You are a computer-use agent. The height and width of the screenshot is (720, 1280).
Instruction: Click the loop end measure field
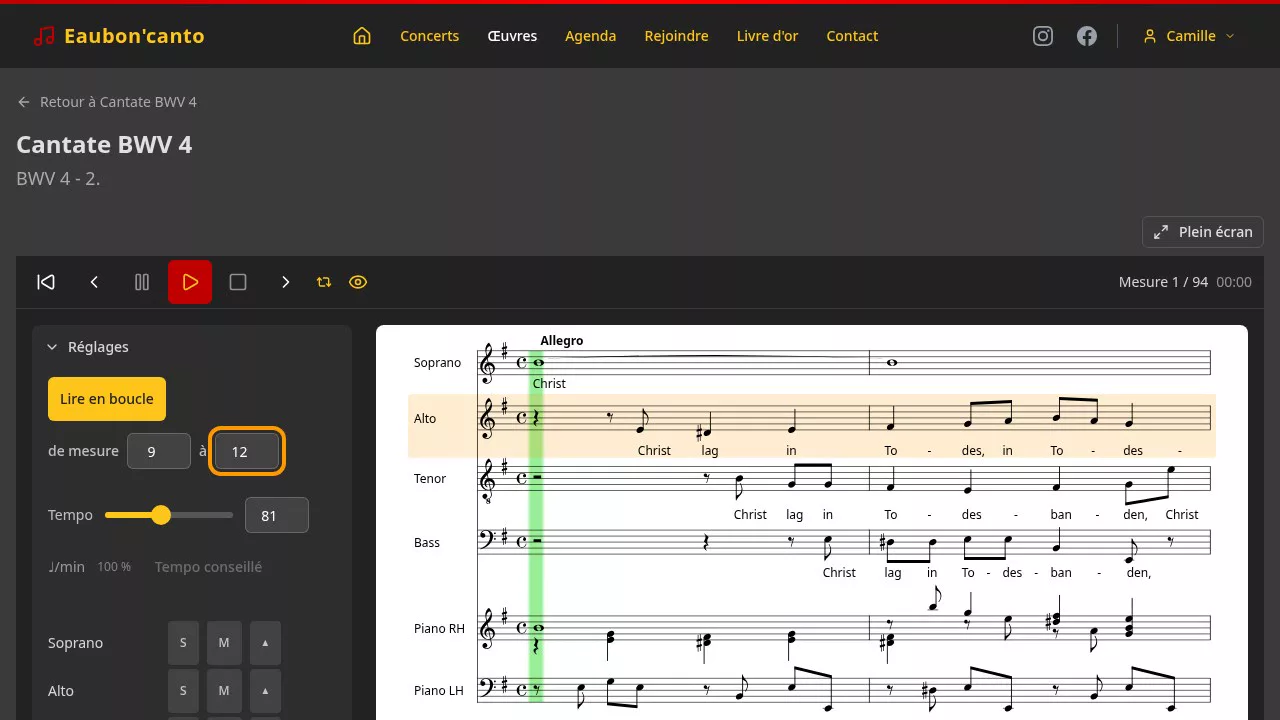tap(247, 451)
